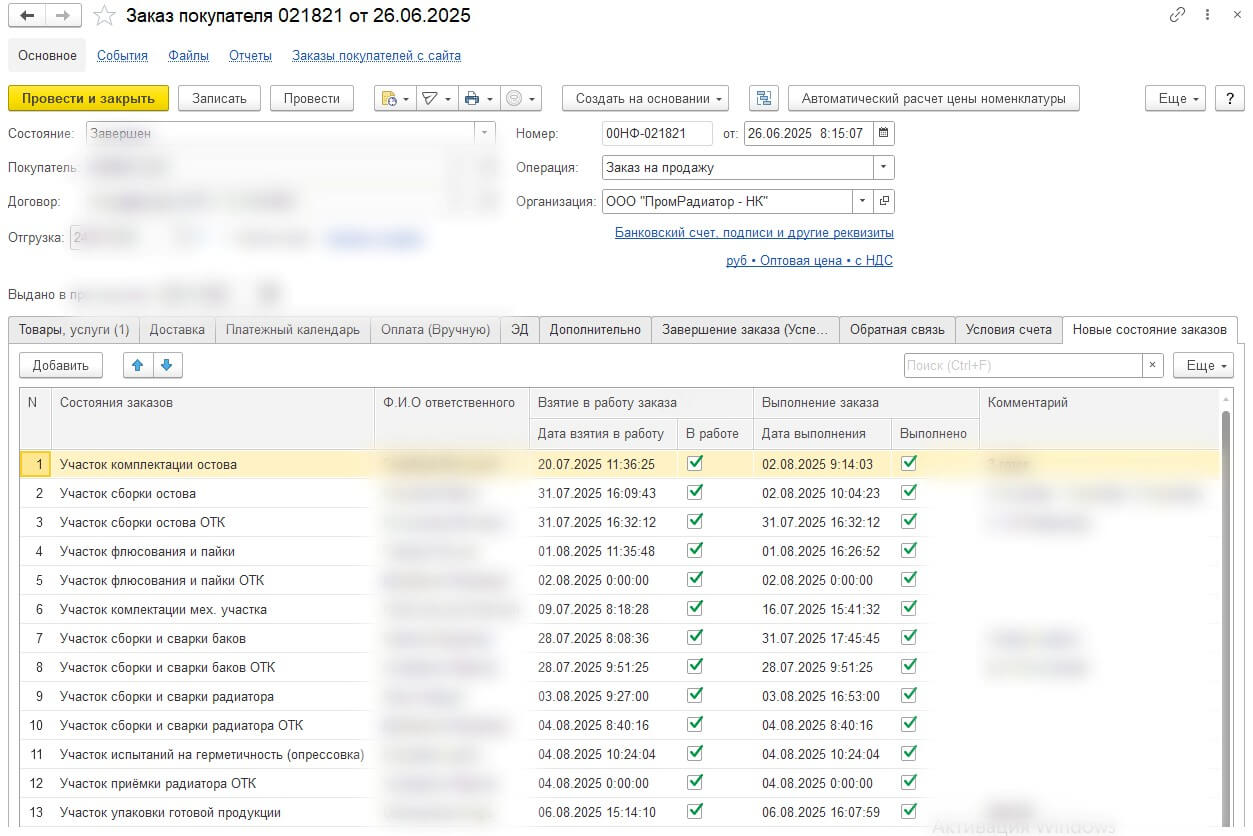Switch to the Доставка tab
Viewport: 1253px width, 836px height.
click(177, 330)
